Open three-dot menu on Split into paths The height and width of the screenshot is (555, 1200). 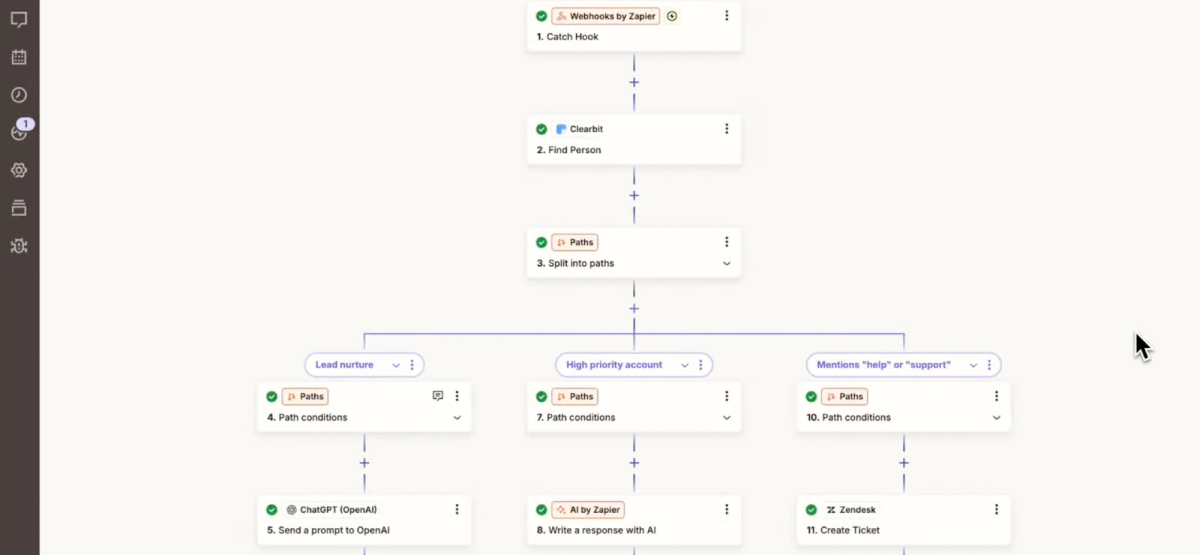click(727, 242)
